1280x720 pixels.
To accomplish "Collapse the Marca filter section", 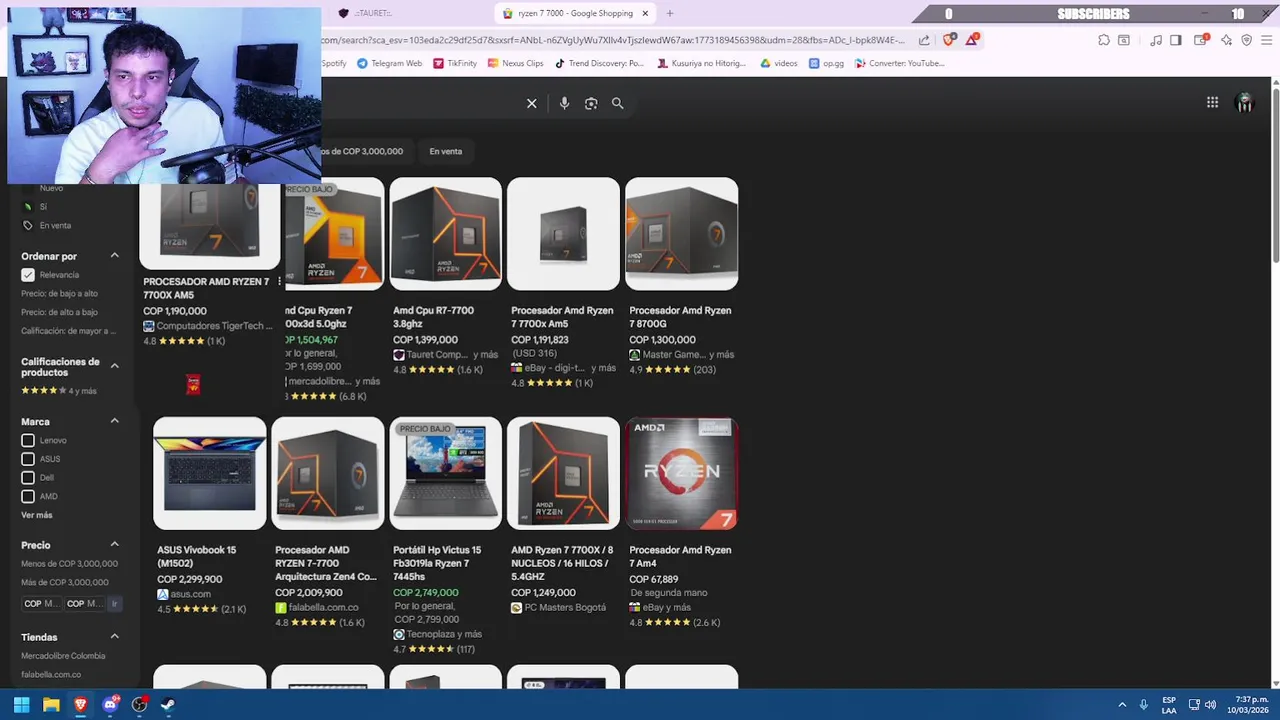I will tap(114, 421).
